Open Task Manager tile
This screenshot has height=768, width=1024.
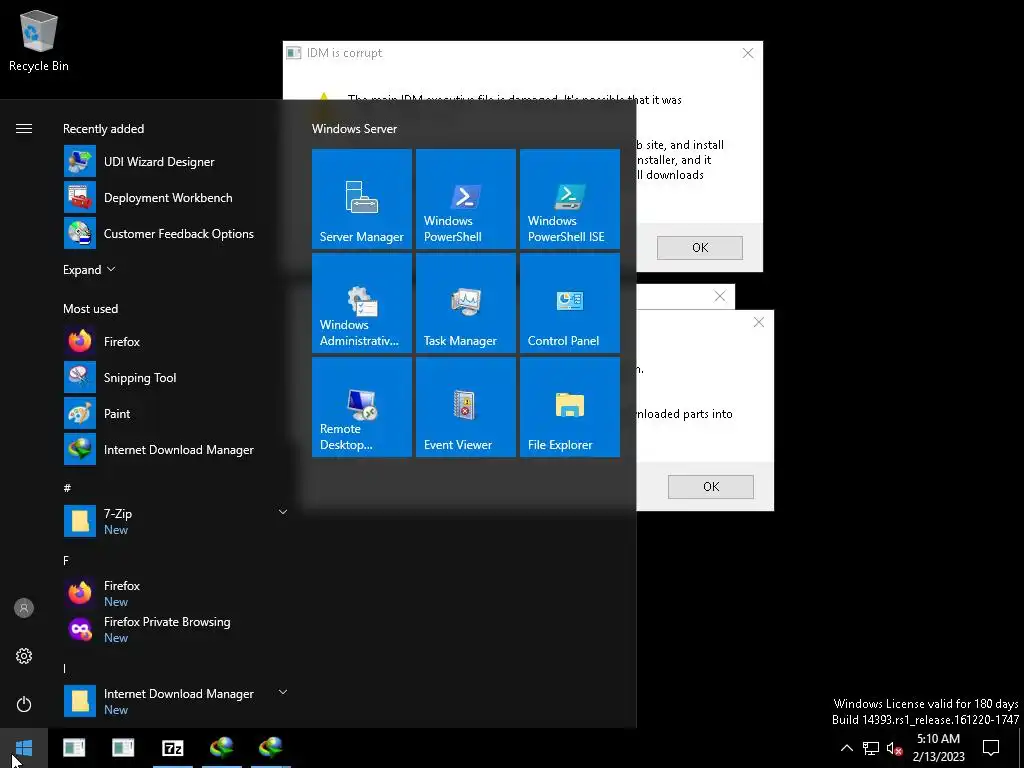[x=466, y=303]
